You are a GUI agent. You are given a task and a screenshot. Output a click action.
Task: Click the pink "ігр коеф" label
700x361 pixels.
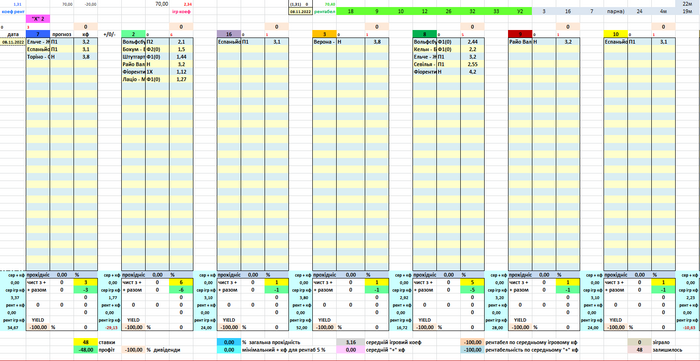click(181, 11)
